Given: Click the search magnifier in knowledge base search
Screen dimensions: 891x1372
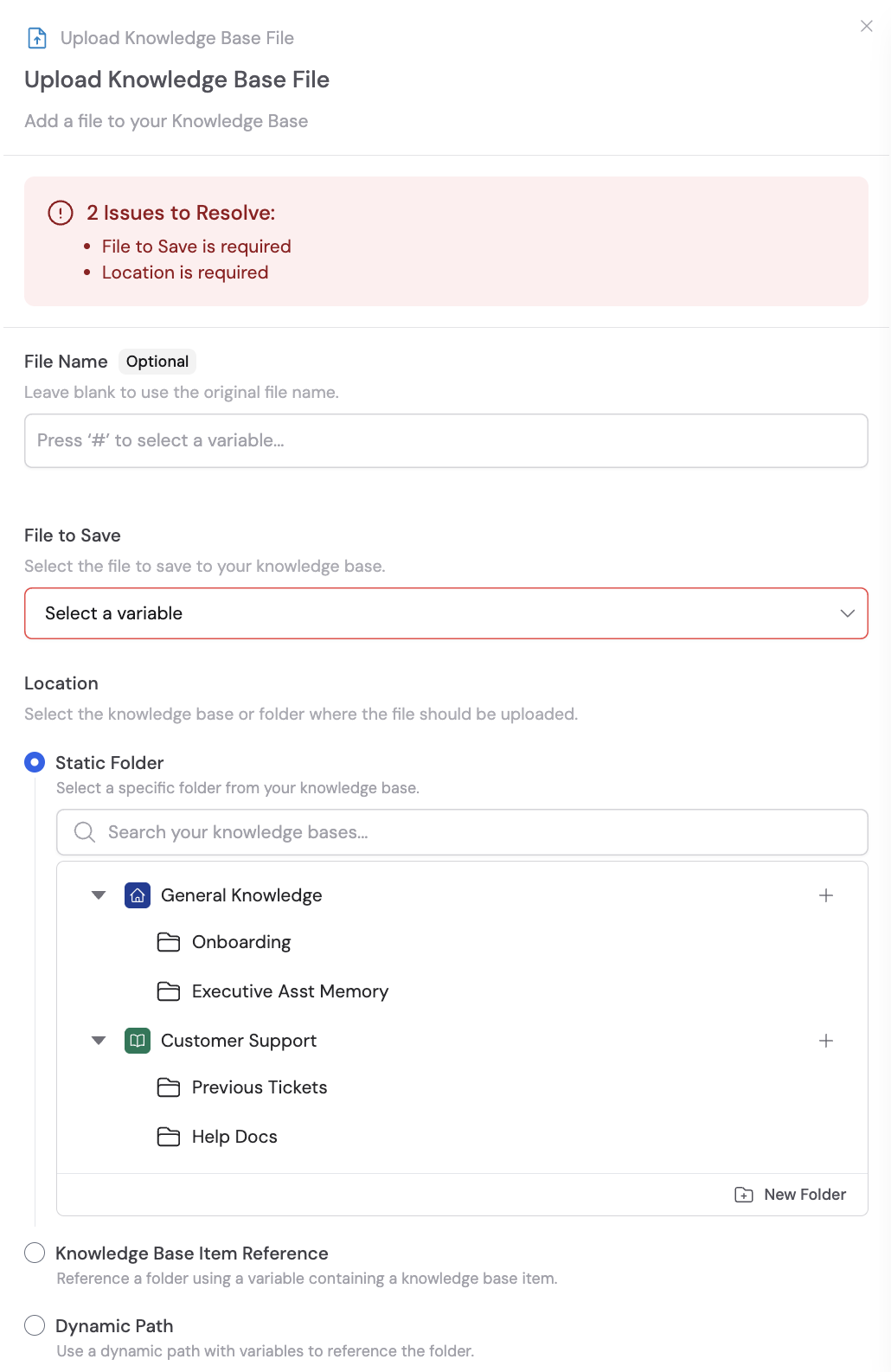Looking at the screenshot, I should tap(84, 831).
